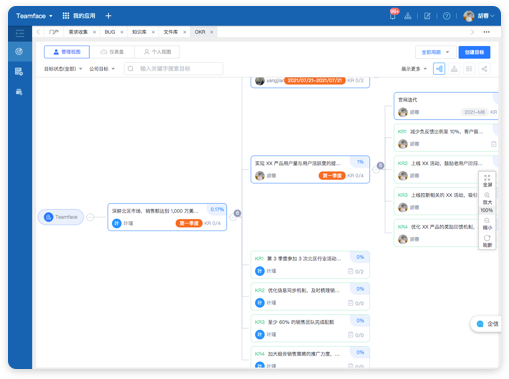
Task: Toggle the sidebar collapse hamburger icon
Action: point(20,33)
